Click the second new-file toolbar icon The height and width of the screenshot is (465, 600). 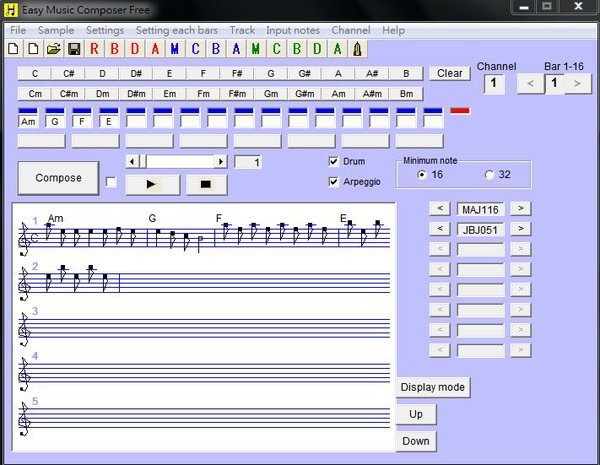point(34,49)
